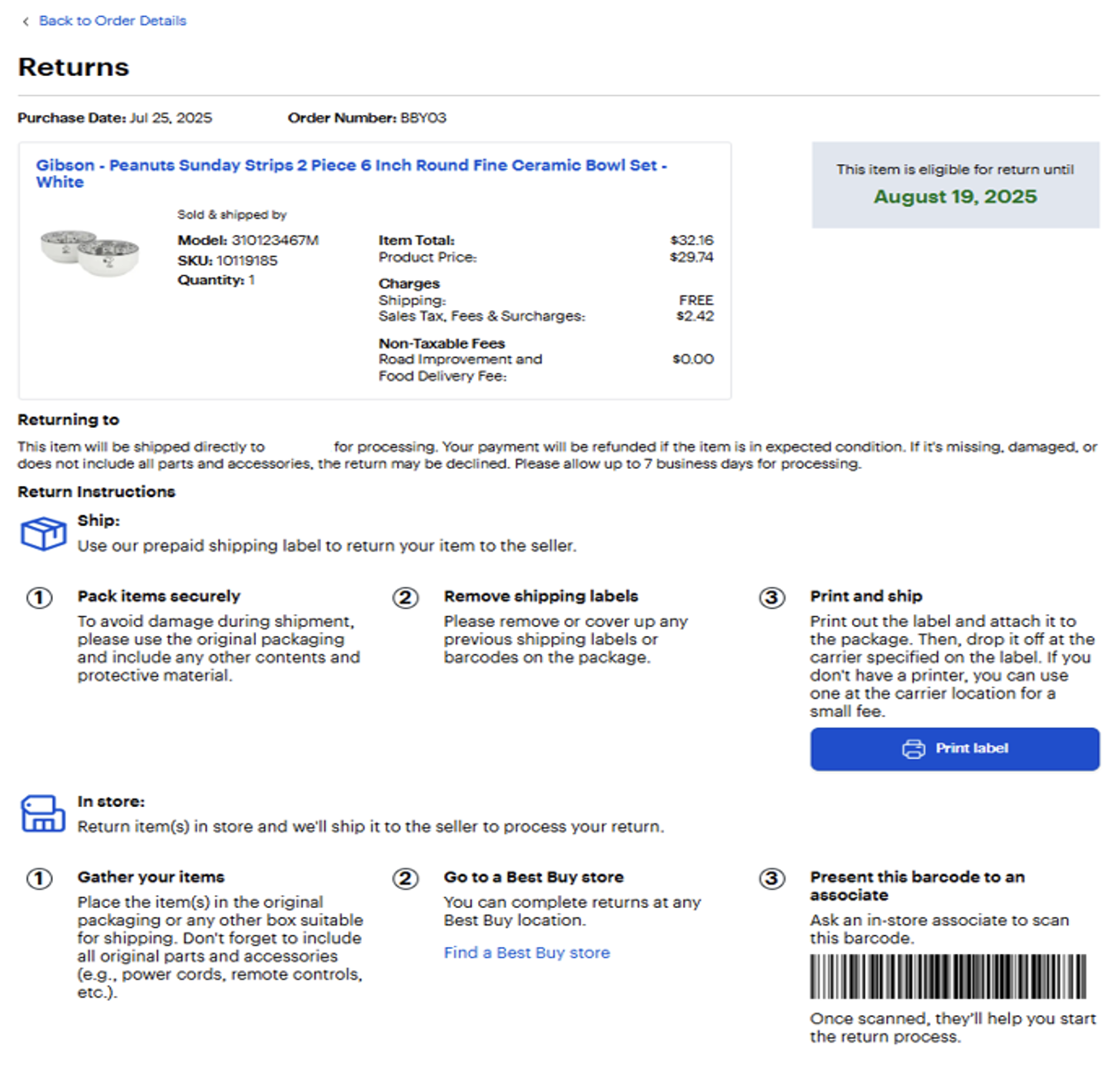Click the return deadline August 19, 2025

tap(955, 197)
